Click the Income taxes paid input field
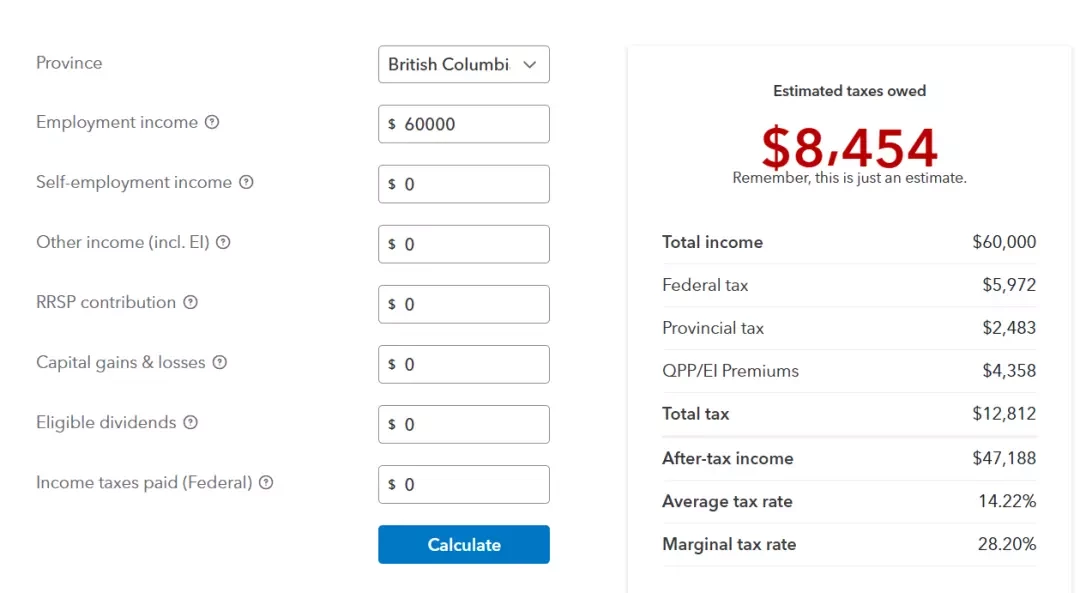Screen dimensions: 1080x593 tap(464, 484)
